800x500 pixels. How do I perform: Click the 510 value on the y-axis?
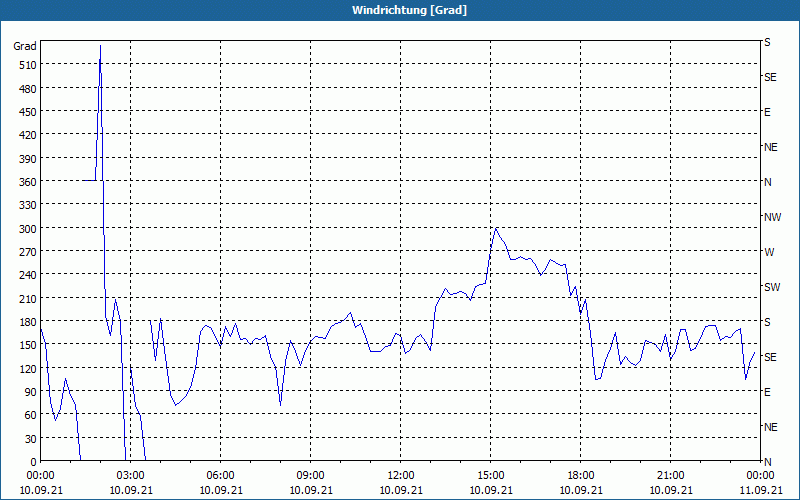click(x=28, y=65)
